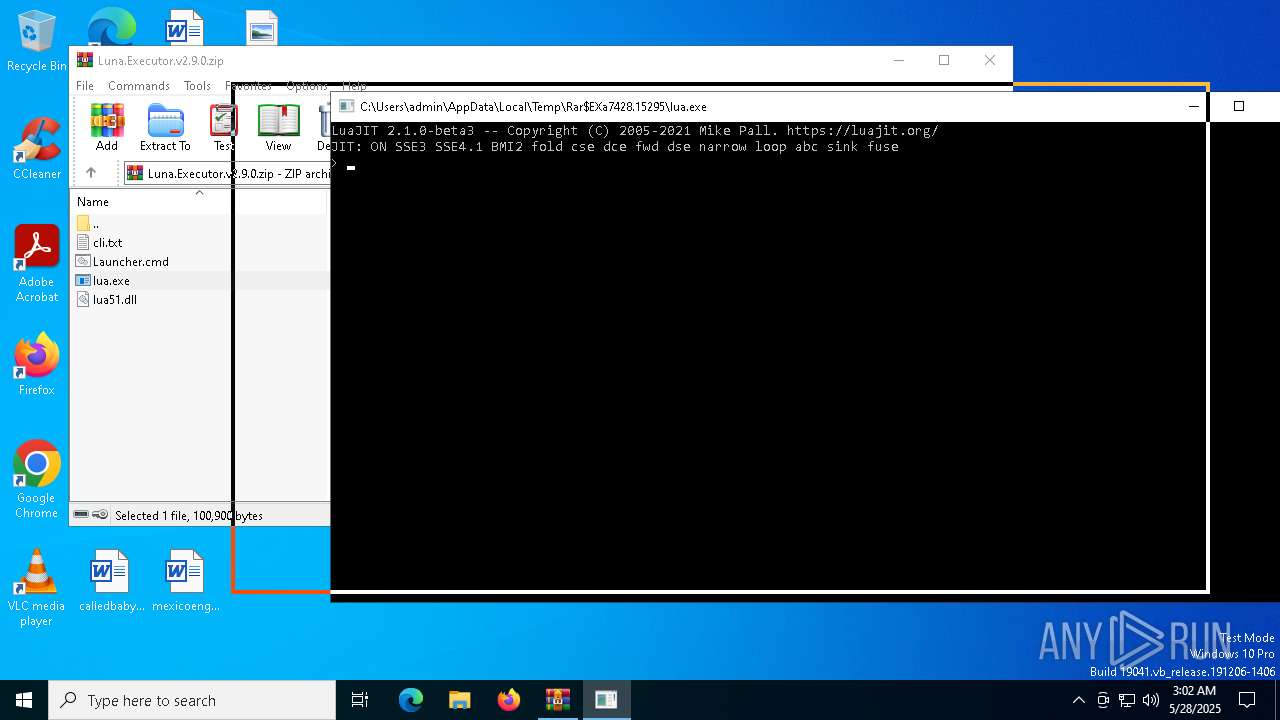This screenshot has width=1280, height=720.
Task: Open the image file icon at top of desktop
Action: pyautogui.click(x=262, y=28)
